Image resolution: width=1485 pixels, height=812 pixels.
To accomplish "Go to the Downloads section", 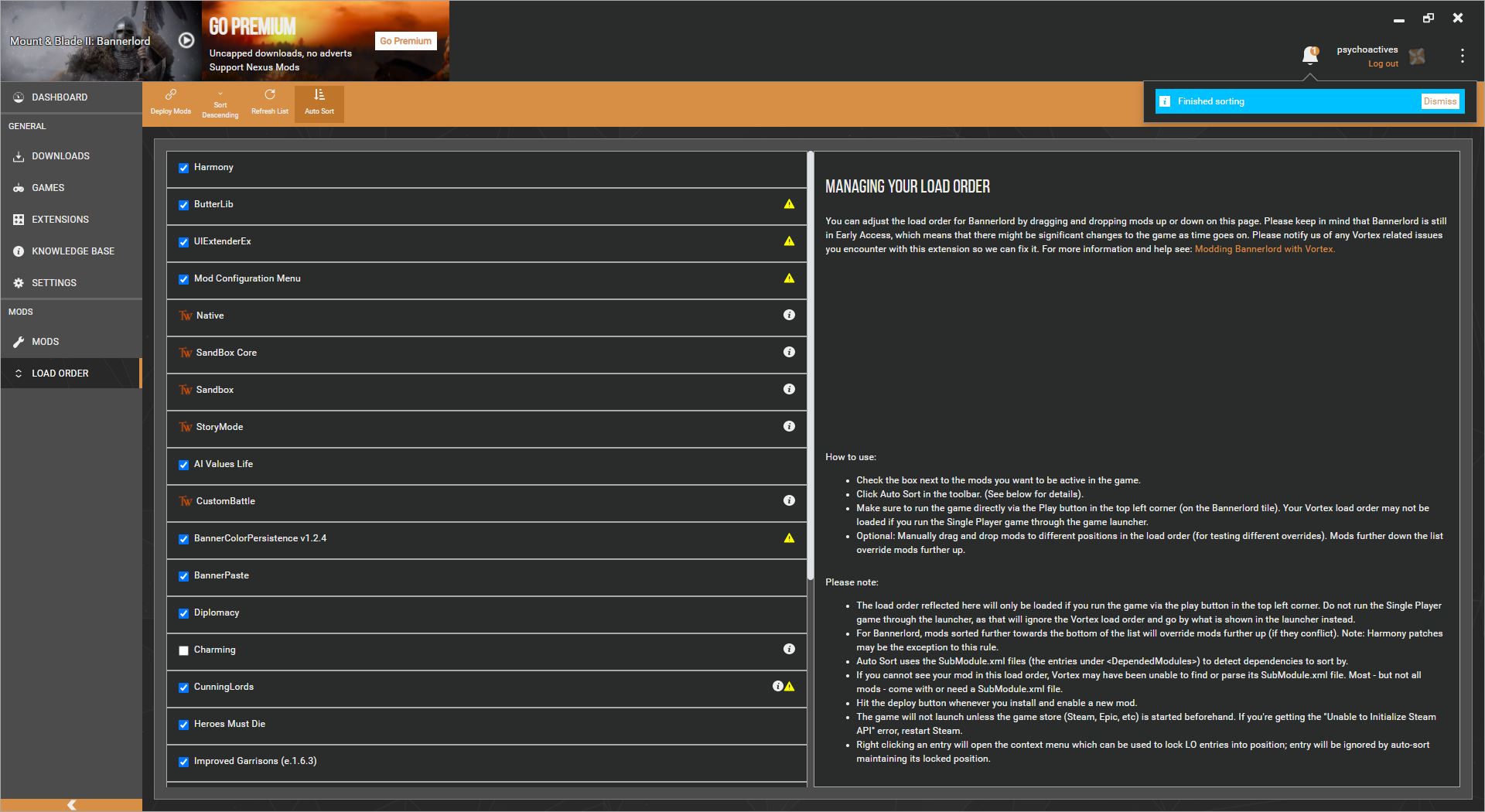I will (71, 156).
